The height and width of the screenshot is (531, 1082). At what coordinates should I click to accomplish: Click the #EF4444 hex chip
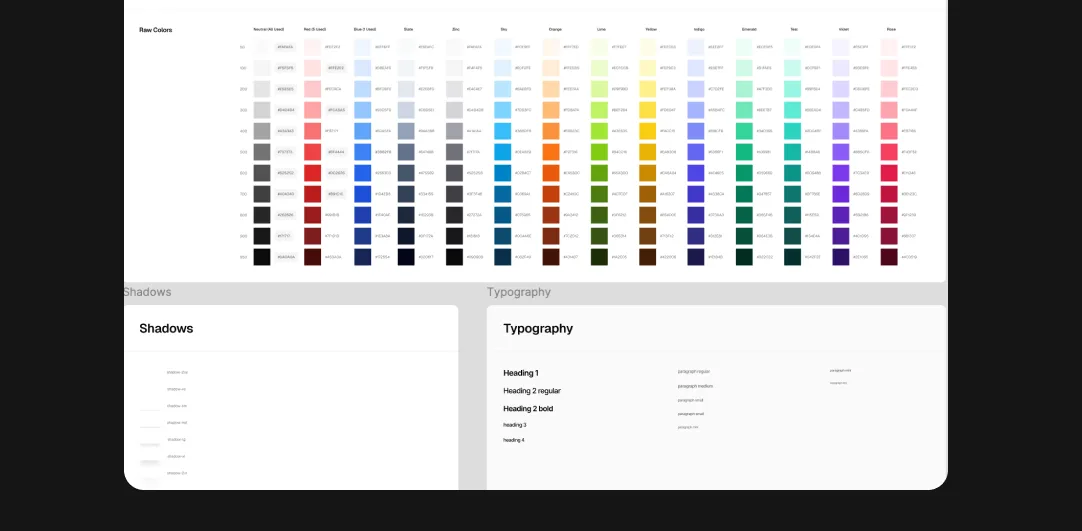336,152
